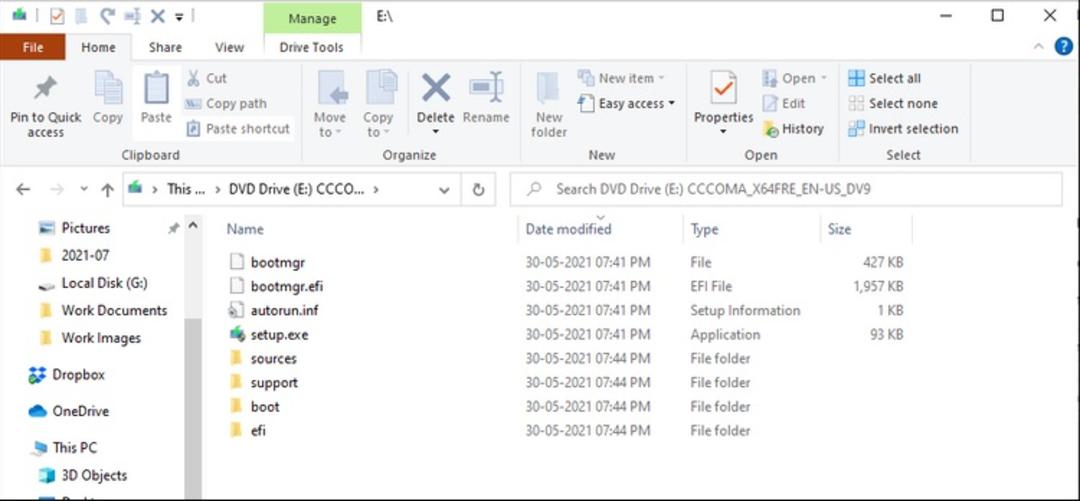Open the address bar history dropdown
This screenshot has width=1080, height=501.
pyautogui.click(x=445, y=190)
